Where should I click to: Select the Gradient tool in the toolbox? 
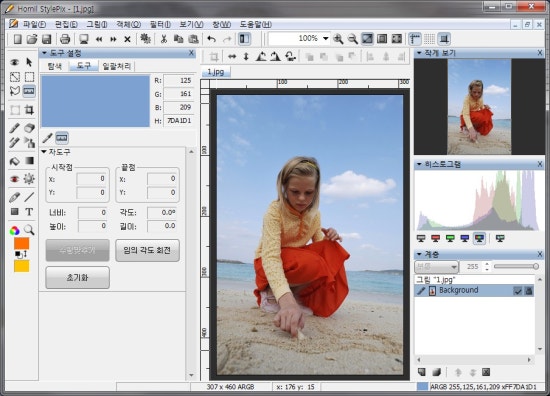(x=29, y=161)
